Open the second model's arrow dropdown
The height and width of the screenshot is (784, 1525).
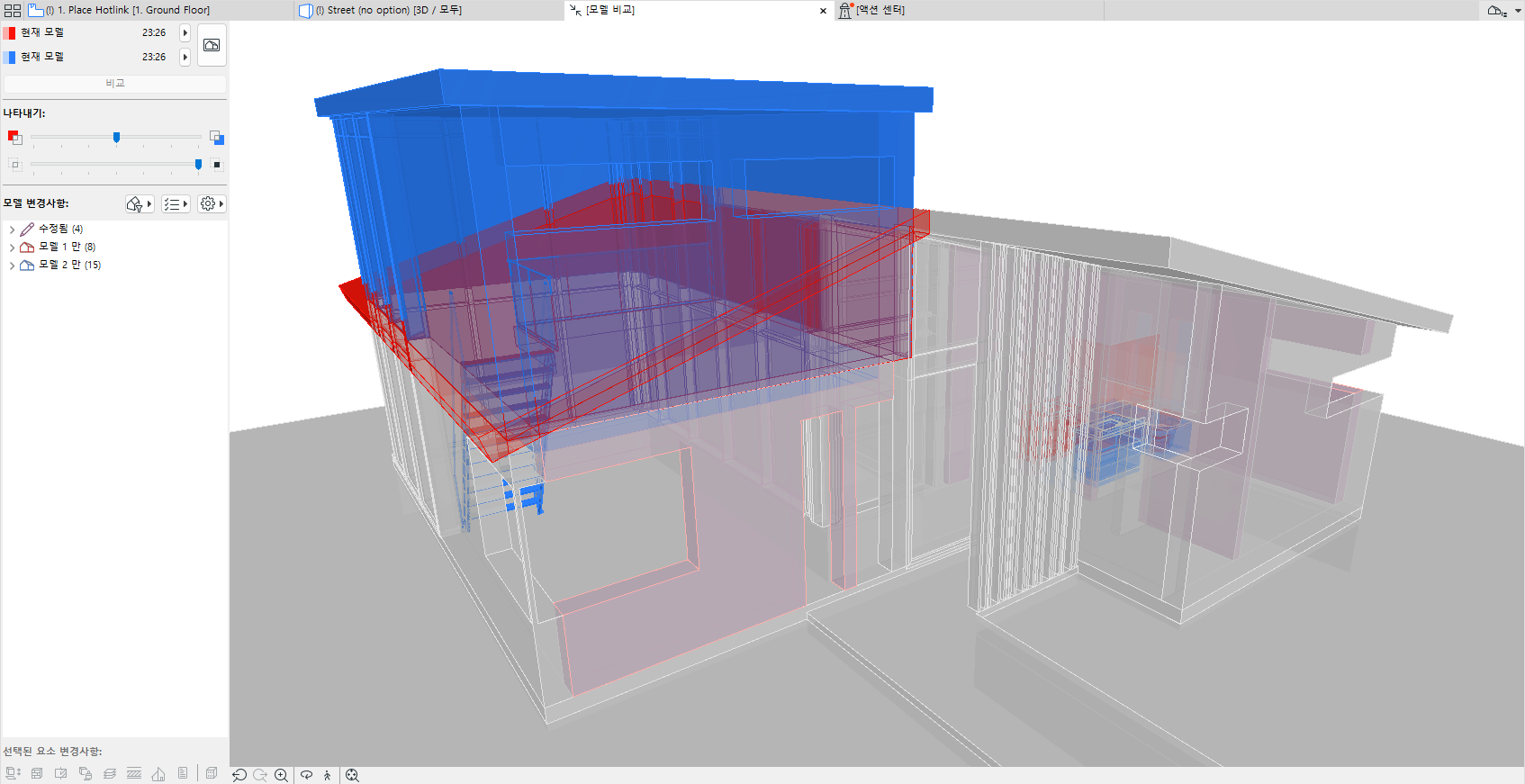[x=185, y=57]
